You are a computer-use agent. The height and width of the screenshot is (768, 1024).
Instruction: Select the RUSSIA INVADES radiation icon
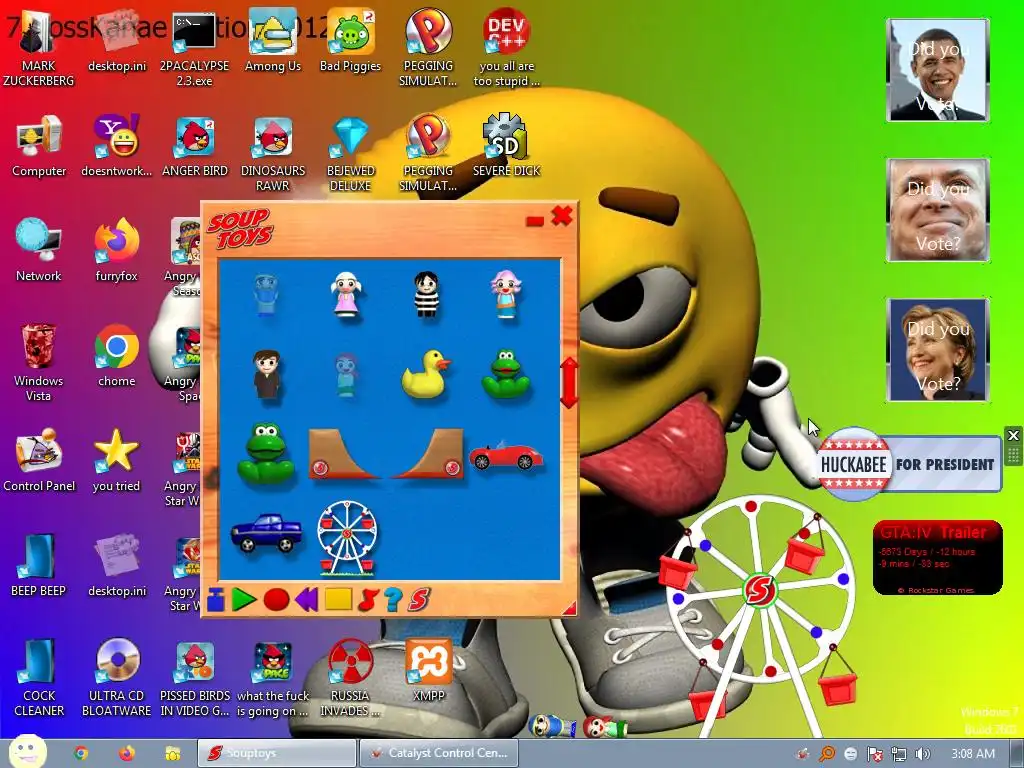click(x=350, y=678)
